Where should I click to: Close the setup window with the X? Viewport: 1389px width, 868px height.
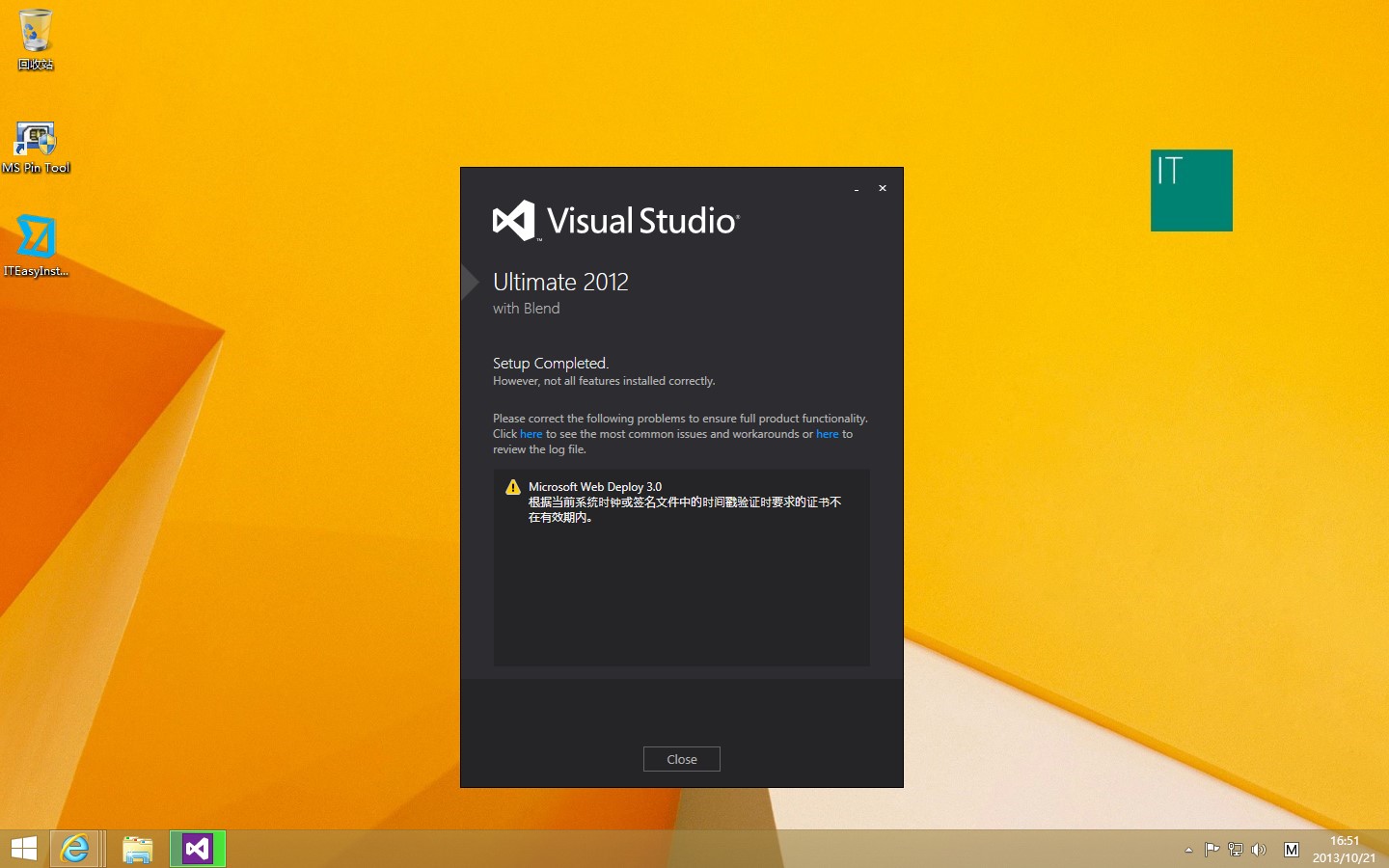click(x=883, y=188)
